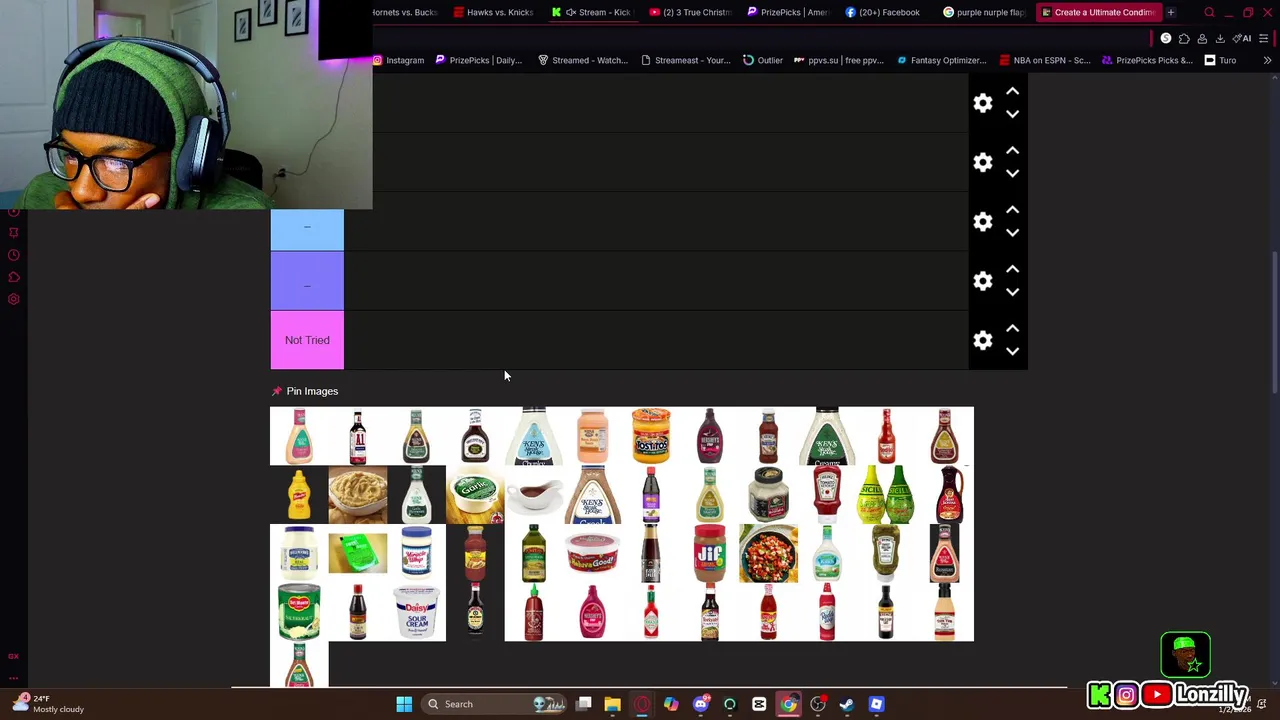Click the browser search magnifier icon
1280x720 pixels.
pyautogui.click(x=1209, y=12)
